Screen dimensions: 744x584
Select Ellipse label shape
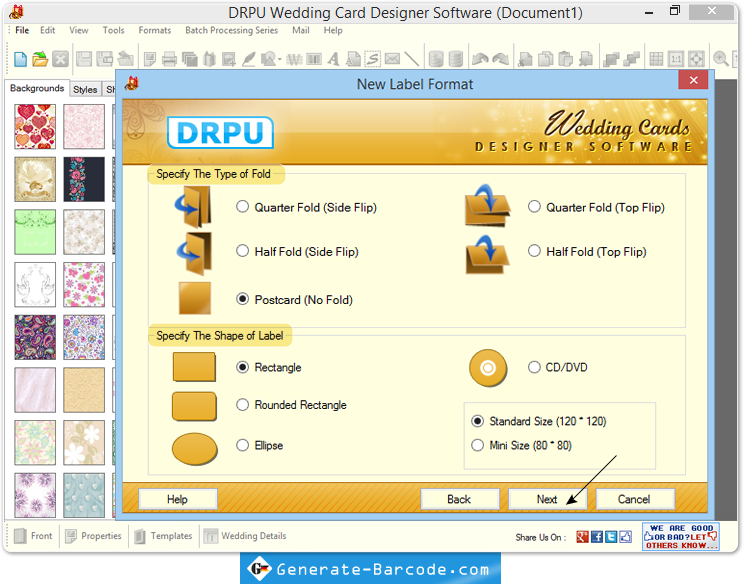[242, 445]
